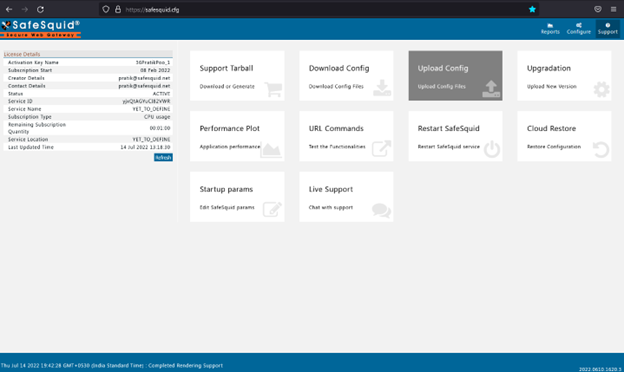Screen dimensions: 624x372
Task: Open the Upgradation tile
Action: (x=564, y=76)
